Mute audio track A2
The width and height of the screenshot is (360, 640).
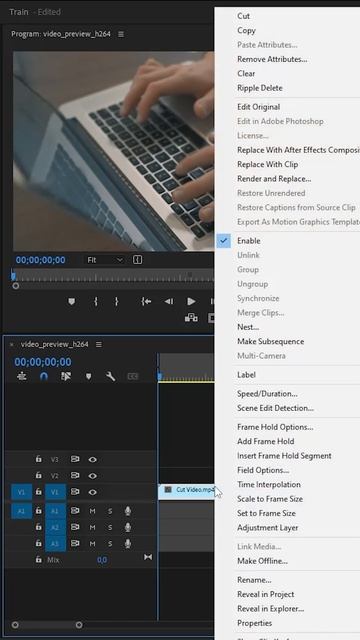click(x=93, y=527)
